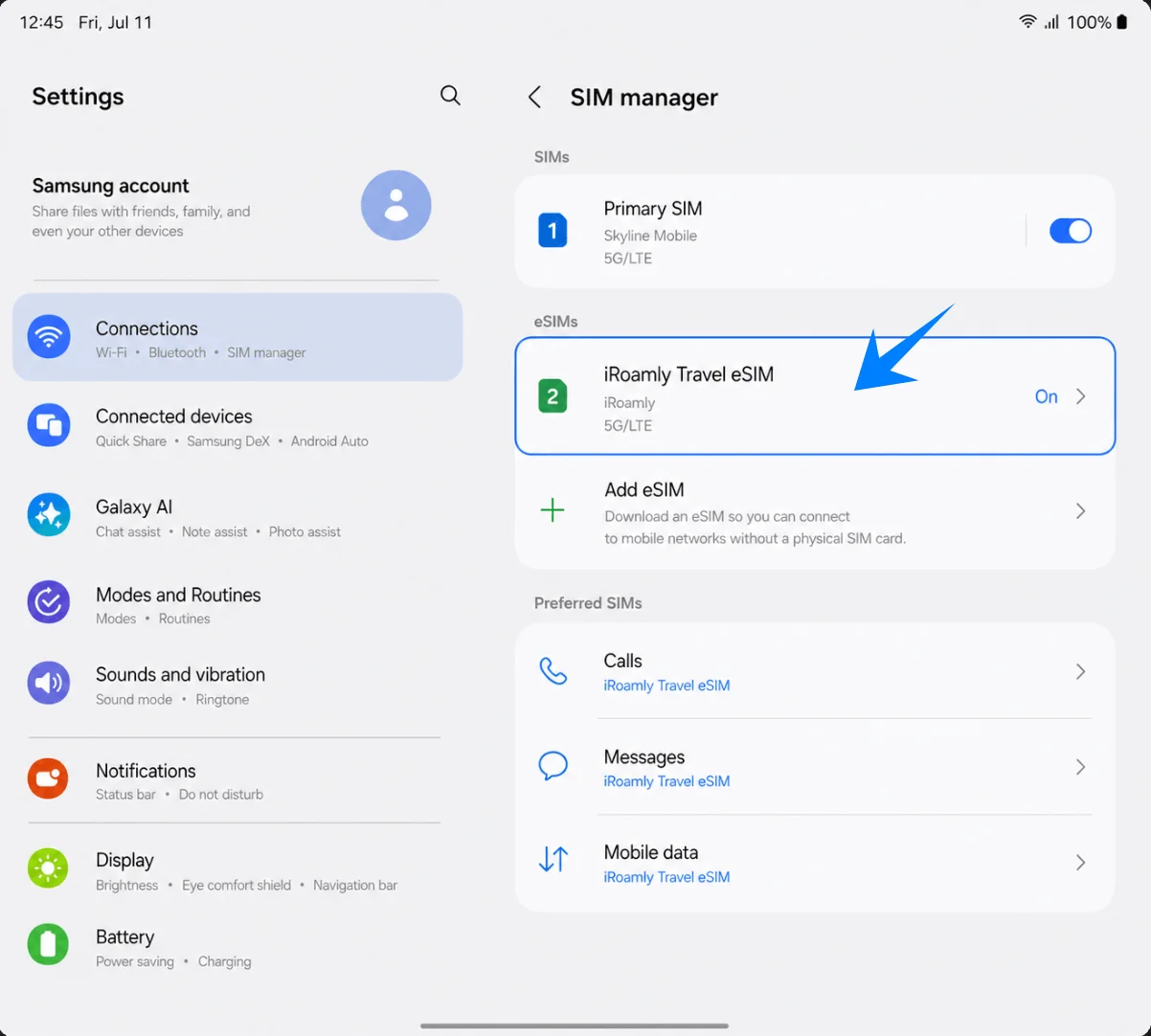Screen dimensions: 1151x1036
Task: Expand iRoamly Travel eSIM chevron
Action: [x=1080, y=396]
